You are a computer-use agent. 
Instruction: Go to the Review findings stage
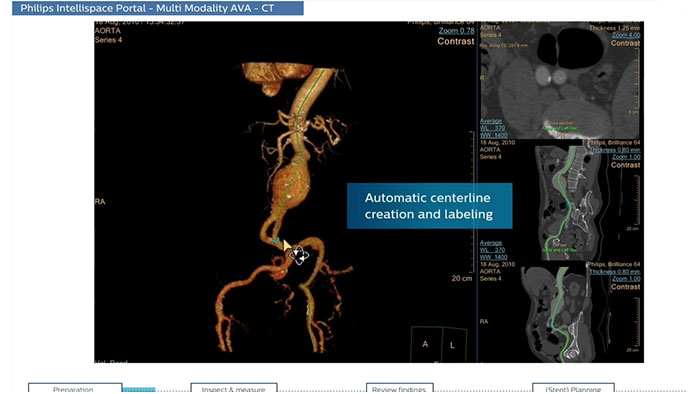coord(400,388)
